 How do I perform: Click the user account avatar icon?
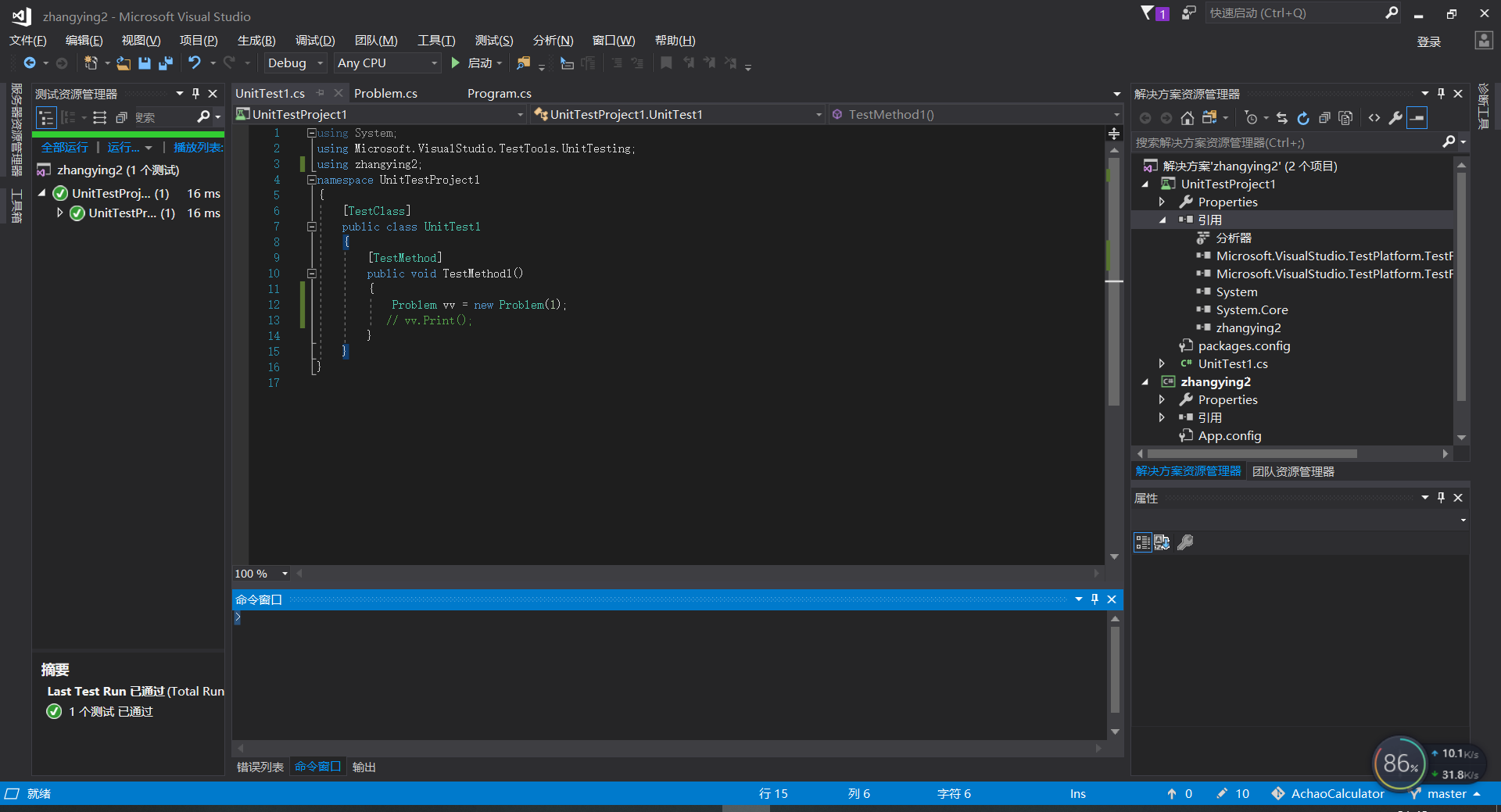click(1484, 41)
